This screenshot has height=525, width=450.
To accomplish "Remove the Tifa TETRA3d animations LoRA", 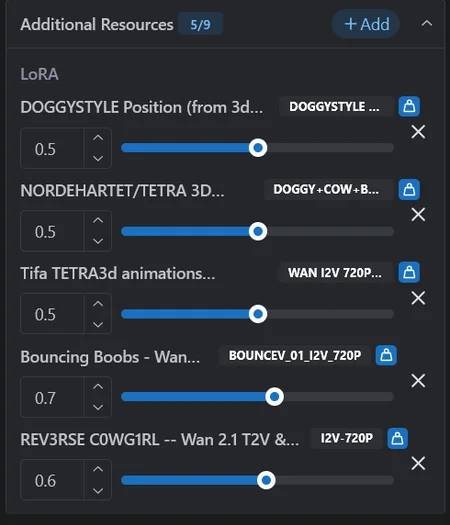I will coord(418,298).
